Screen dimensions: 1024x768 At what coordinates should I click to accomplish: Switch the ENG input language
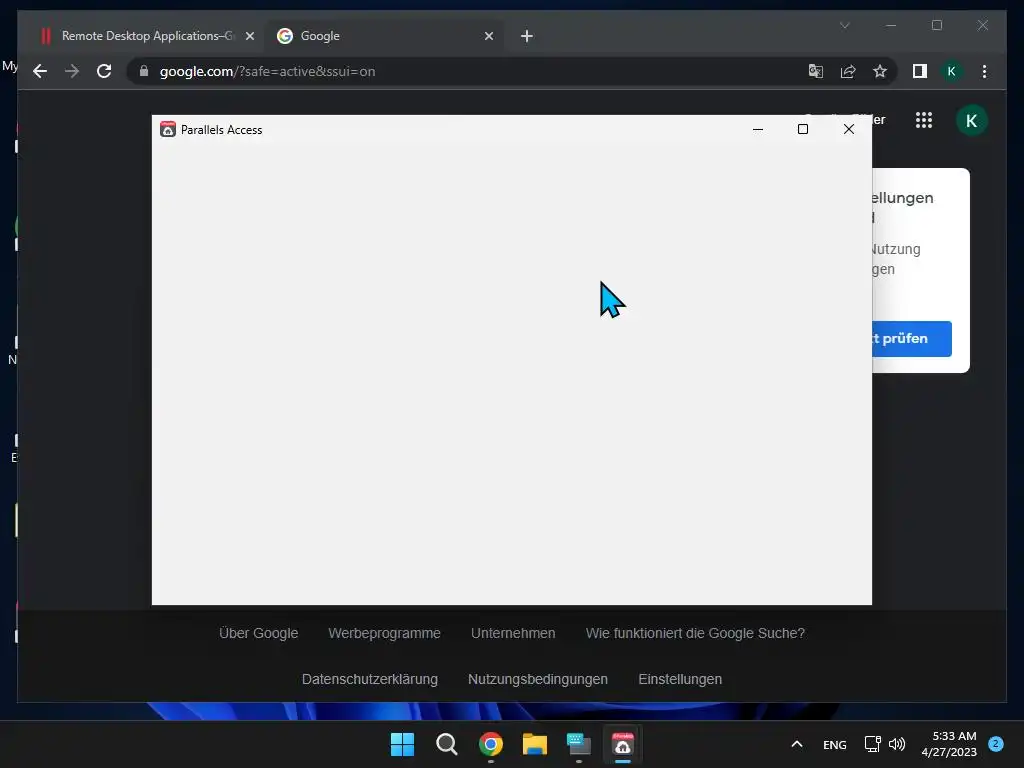click(x=835, y=745)
